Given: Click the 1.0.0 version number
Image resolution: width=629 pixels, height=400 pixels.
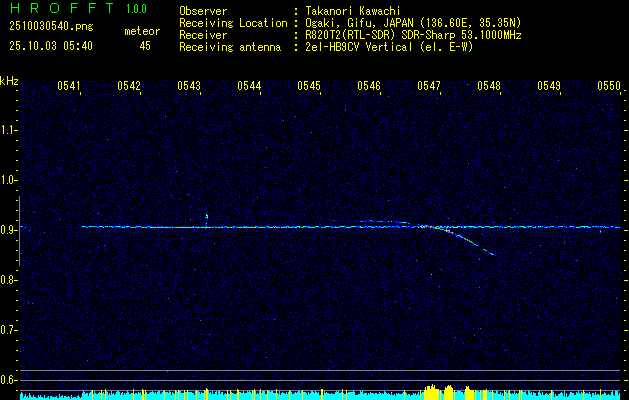Looking at the screenshot, I should tap(139, 9).
